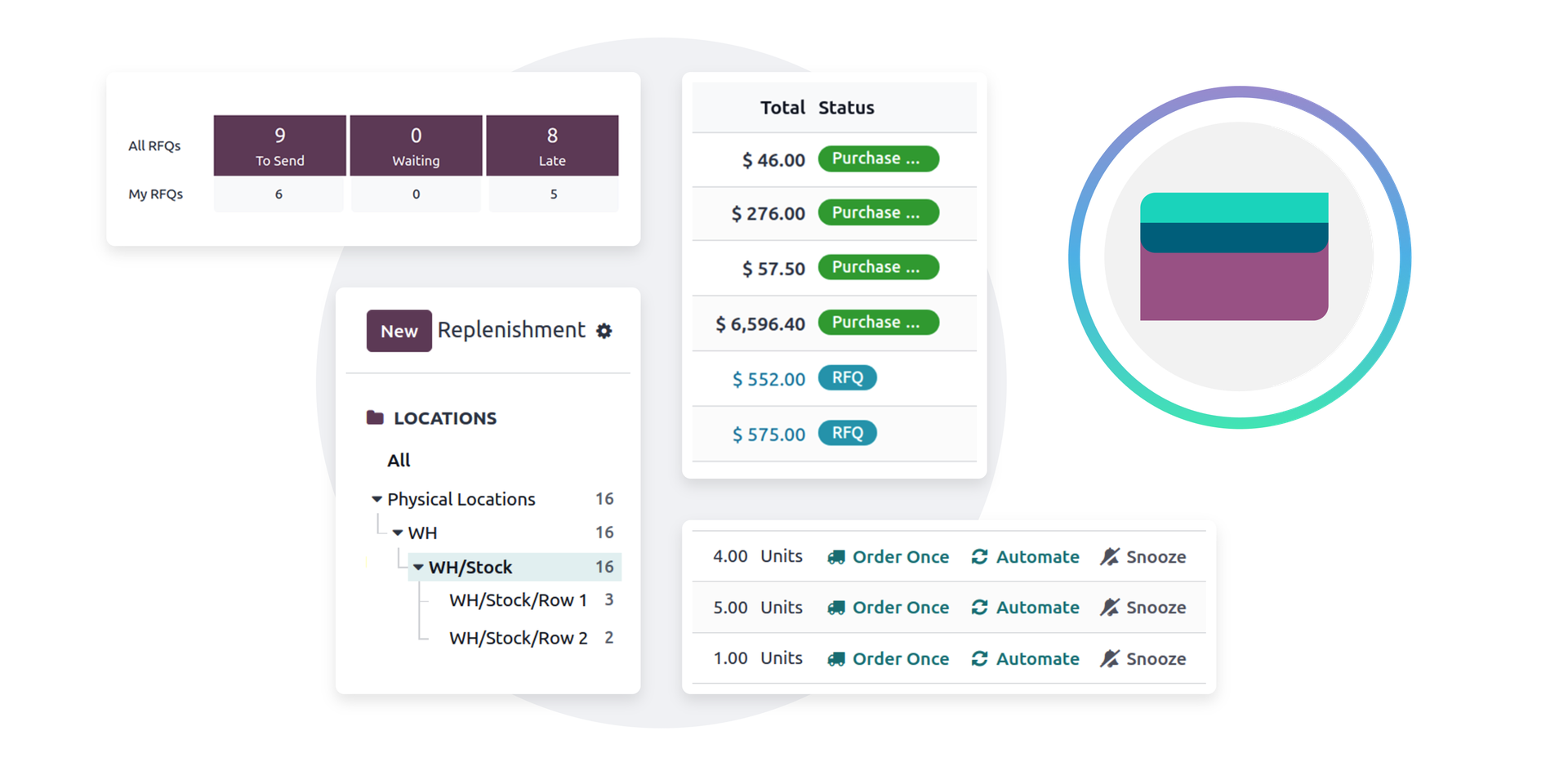Image resolution: width=1568 pixels, height=771 pixels.
Task: Click the Locations folder icon
Action: (375, 418)
